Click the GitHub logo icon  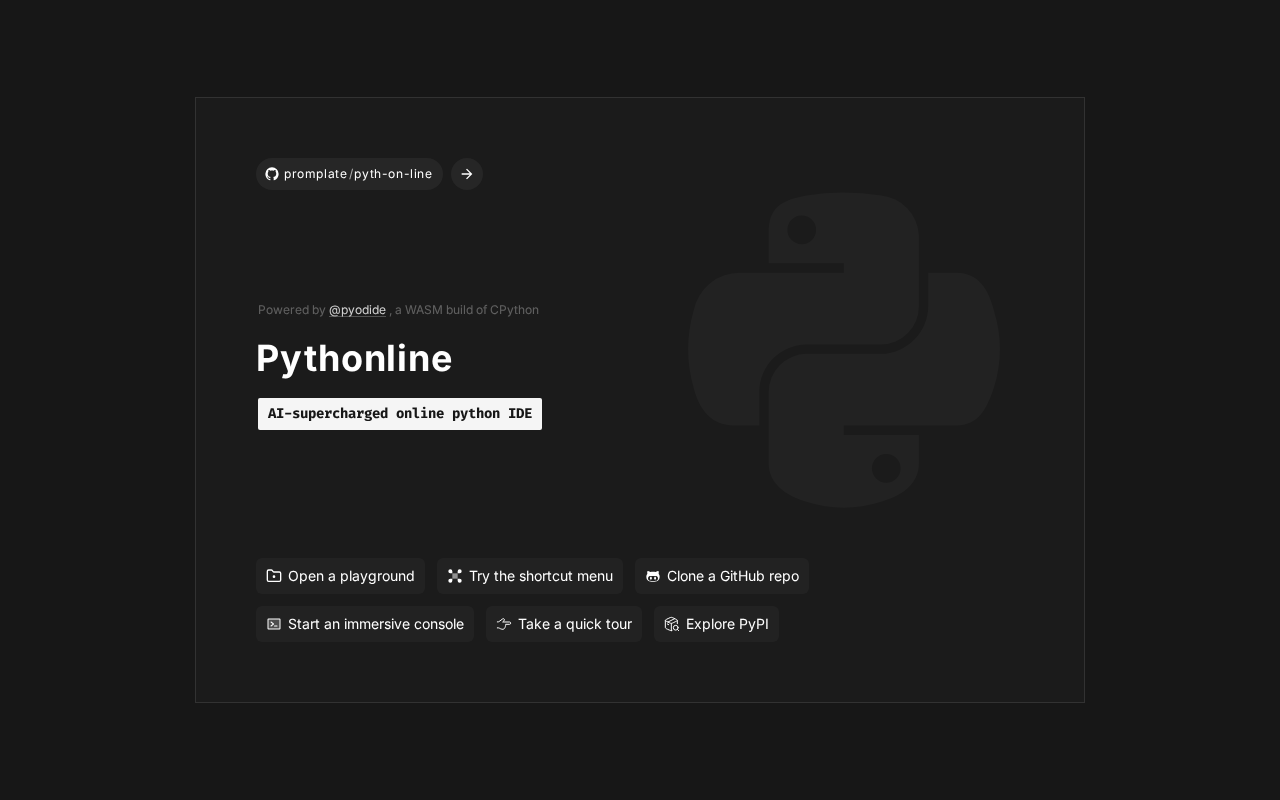point(272,174)
